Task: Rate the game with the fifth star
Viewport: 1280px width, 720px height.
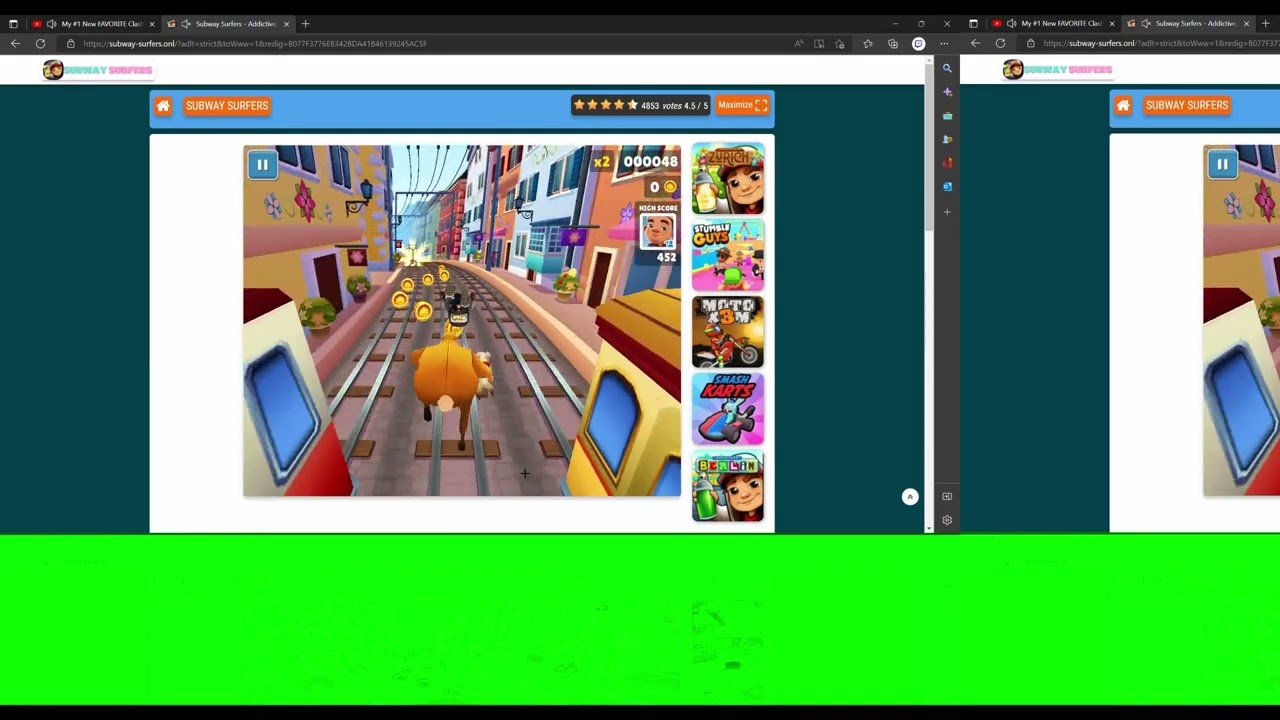Action: click(x=632, y=105)
